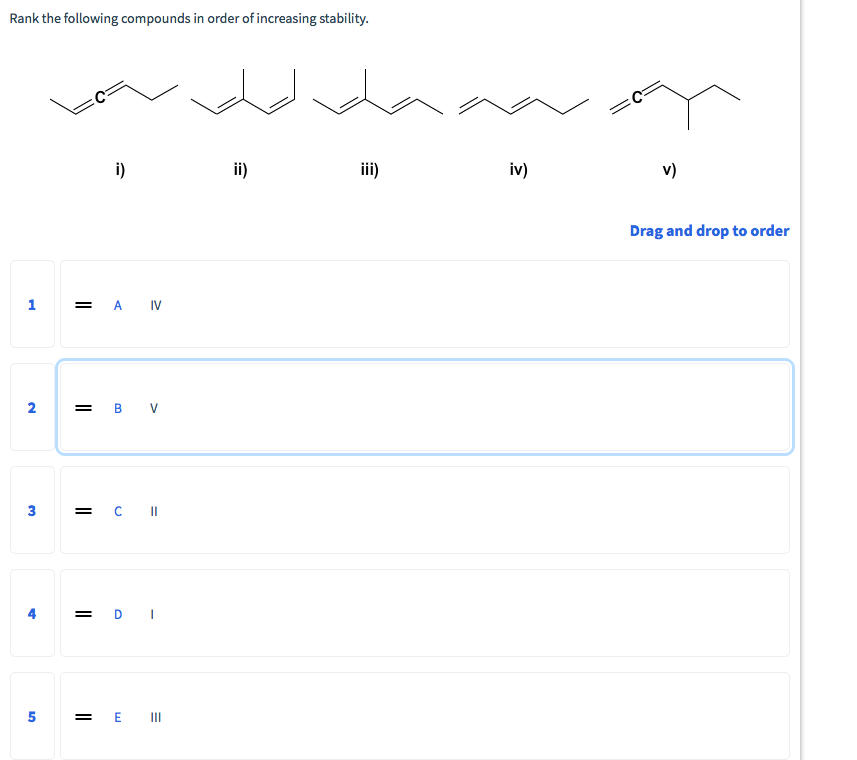Select the letter E in the last row
This screenshot has height=760, width=857.
[x=117, y=717]
